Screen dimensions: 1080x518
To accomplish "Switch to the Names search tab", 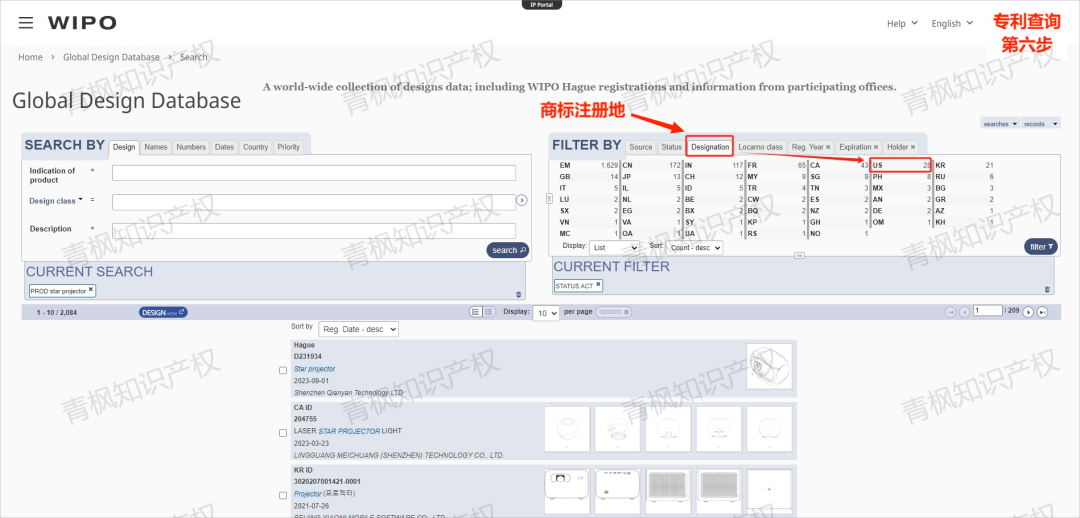I will pyautogui.click(x=156, y=147).
